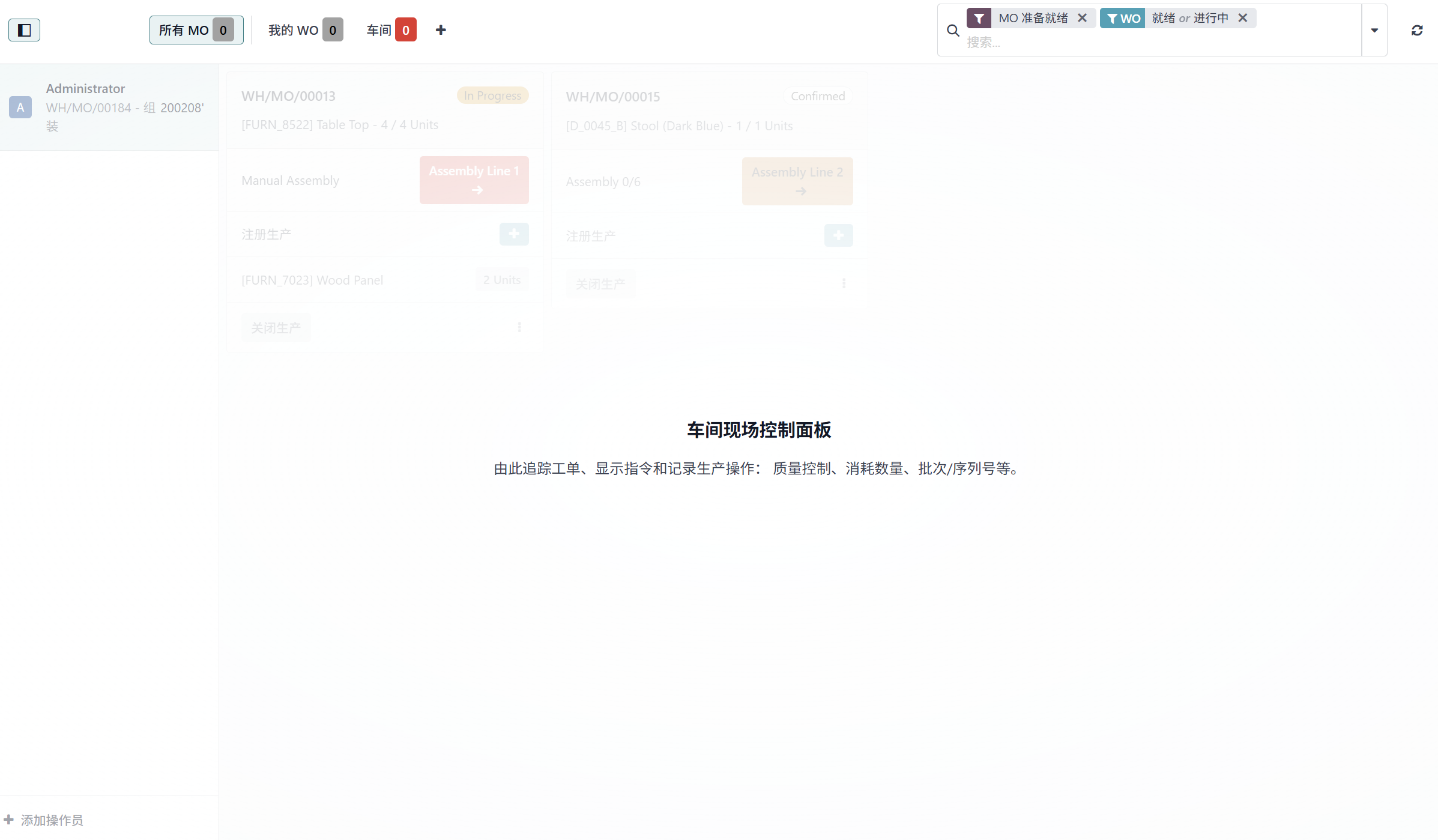Viewport: 1438px width, 840px height.
Task: Click the search magnifier icon
Action: point(953,30)
